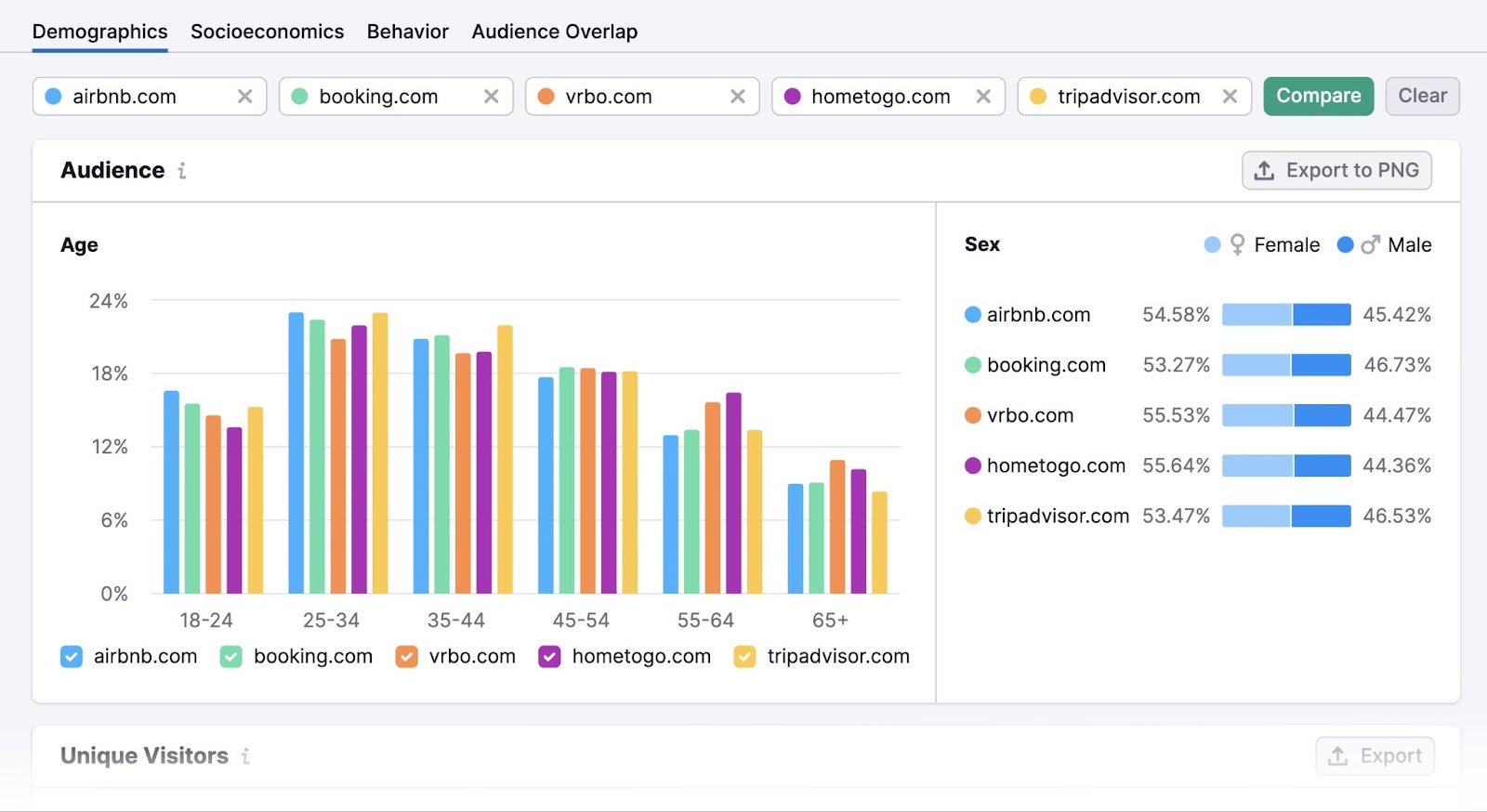The image size is (1487, 812).
Task: Uncheck tripadvisor.com in the age chart legend
Action: click(x=744, y=657)
